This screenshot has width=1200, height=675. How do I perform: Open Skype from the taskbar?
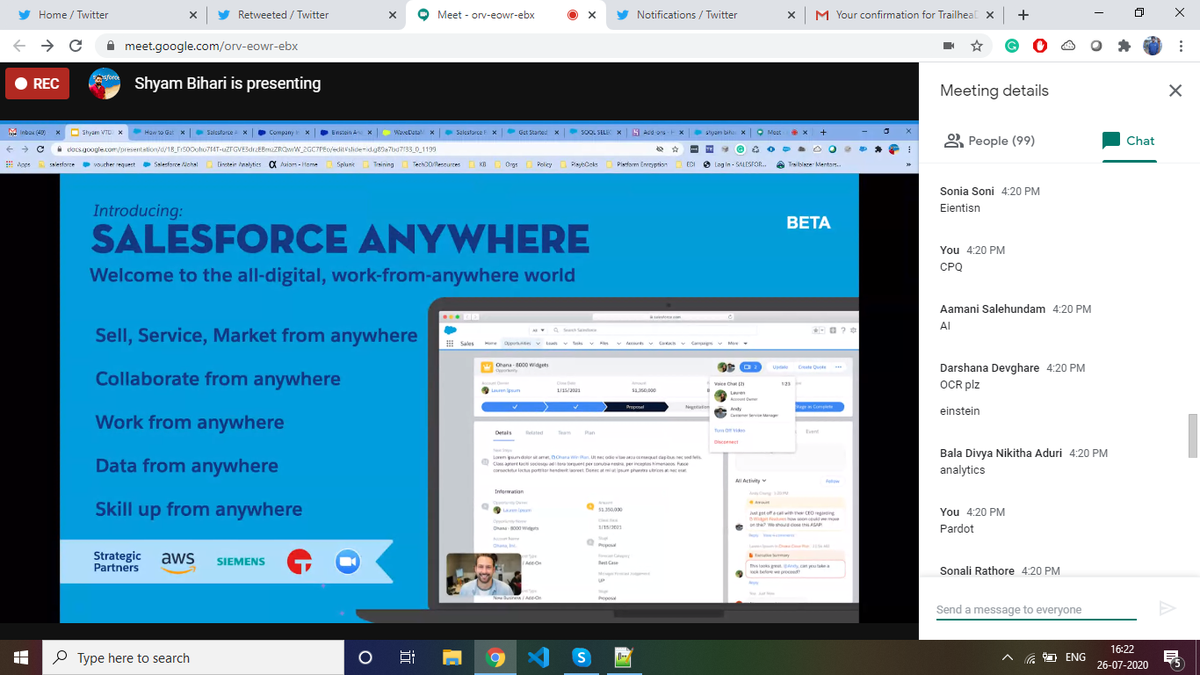click(580, 657)
